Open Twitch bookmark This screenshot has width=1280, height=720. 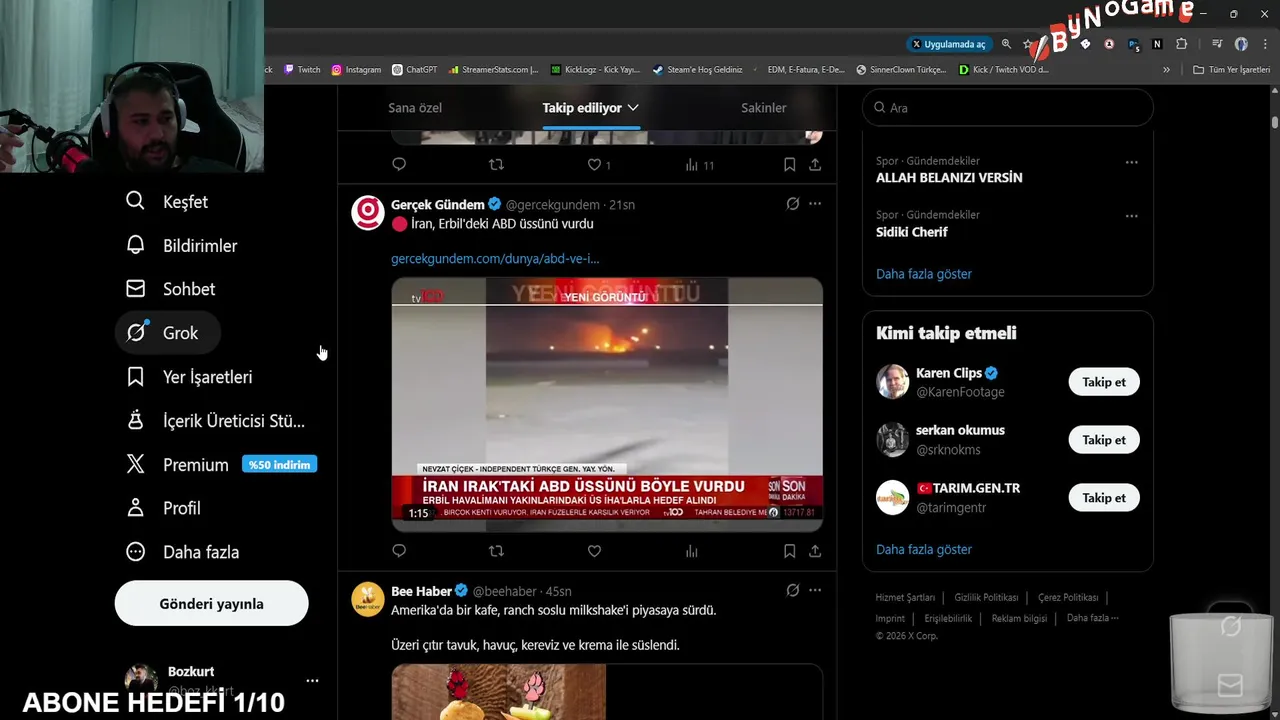coord(302,70)
